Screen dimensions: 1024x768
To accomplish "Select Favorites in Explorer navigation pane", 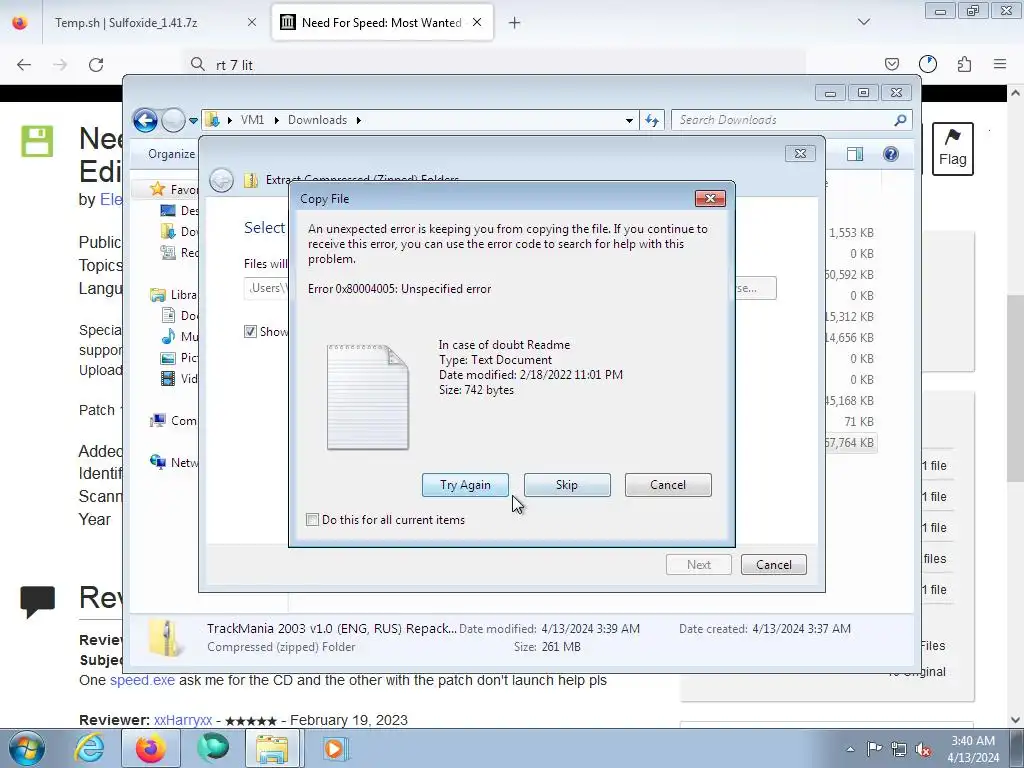I will pyautogui.click(x=174, y=189).
